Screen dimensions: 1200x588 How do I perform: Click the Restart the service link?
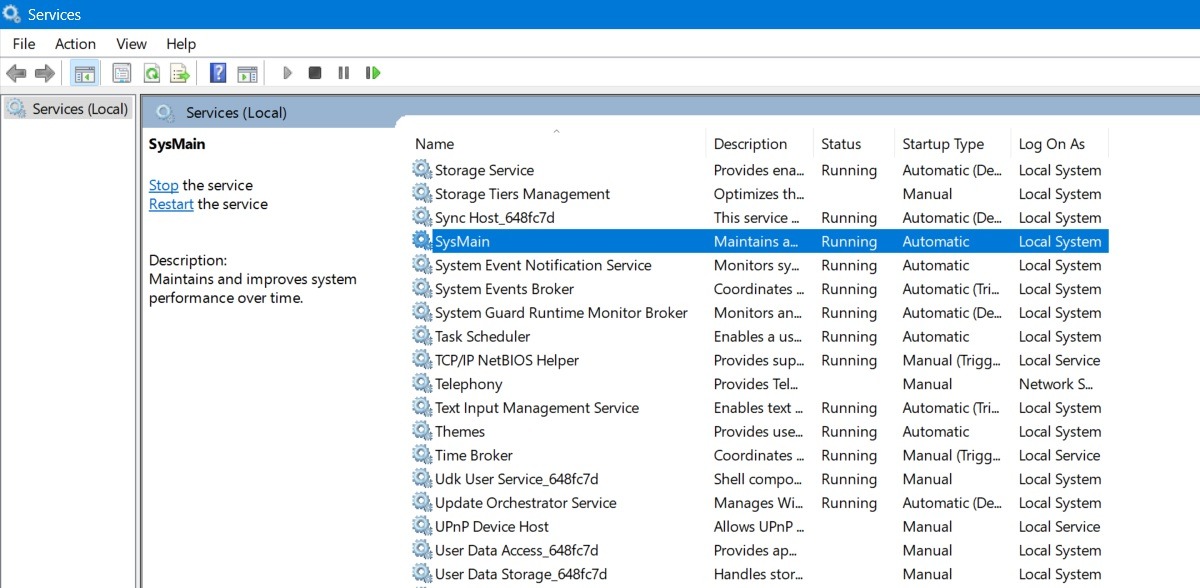pos(170,204)
